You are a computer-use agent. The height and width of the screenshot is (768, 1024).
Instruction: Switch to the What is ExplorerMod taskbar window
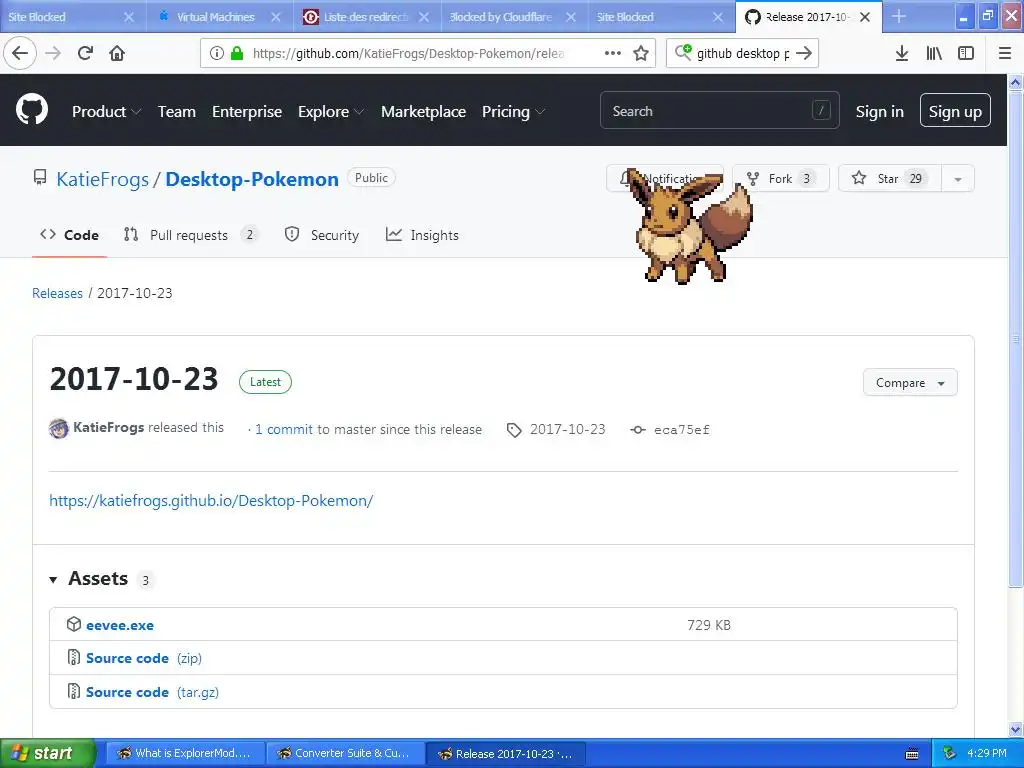tap(185, 753)
